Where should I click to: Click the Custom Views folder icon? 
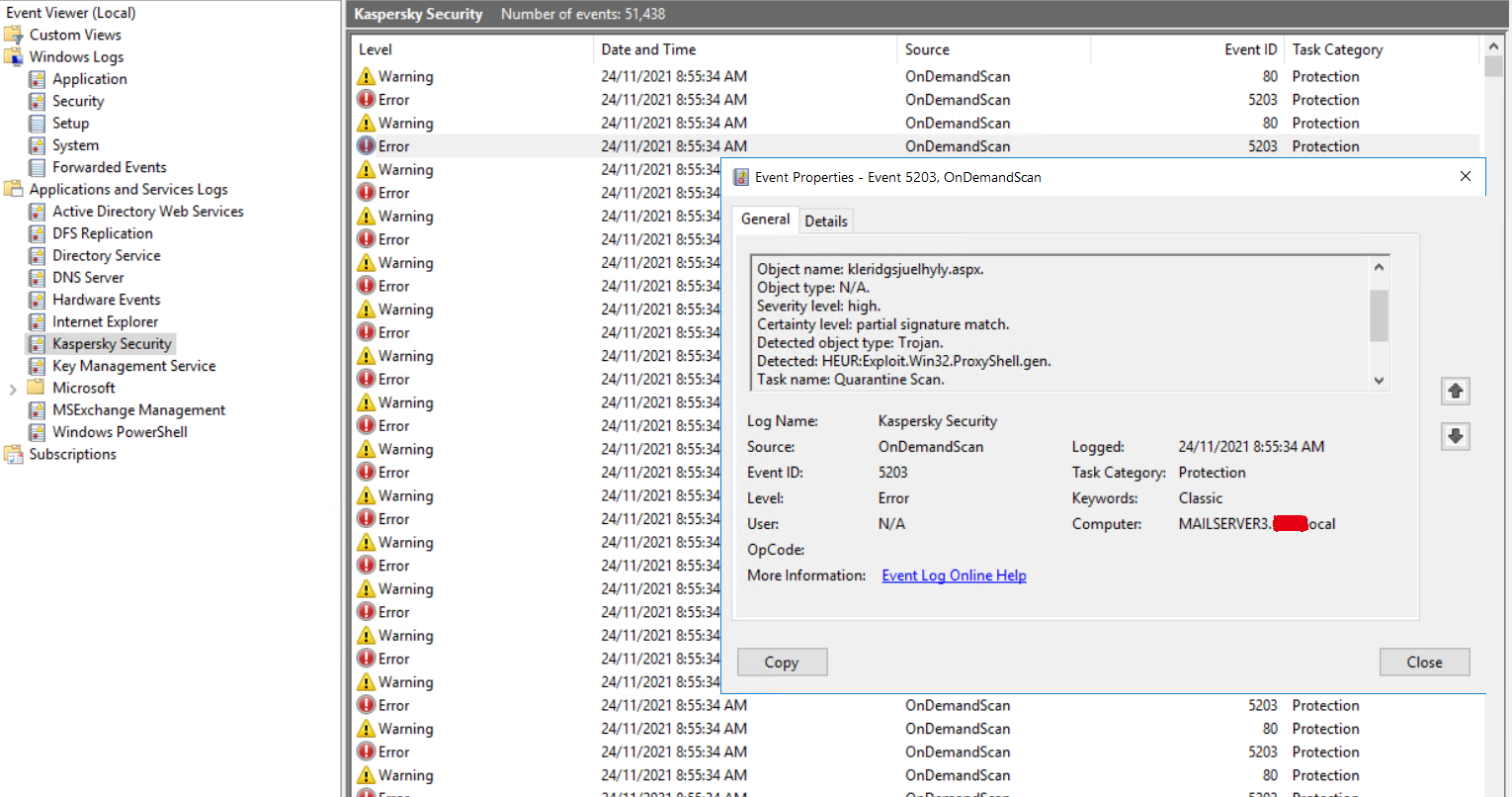coord(14,35)
